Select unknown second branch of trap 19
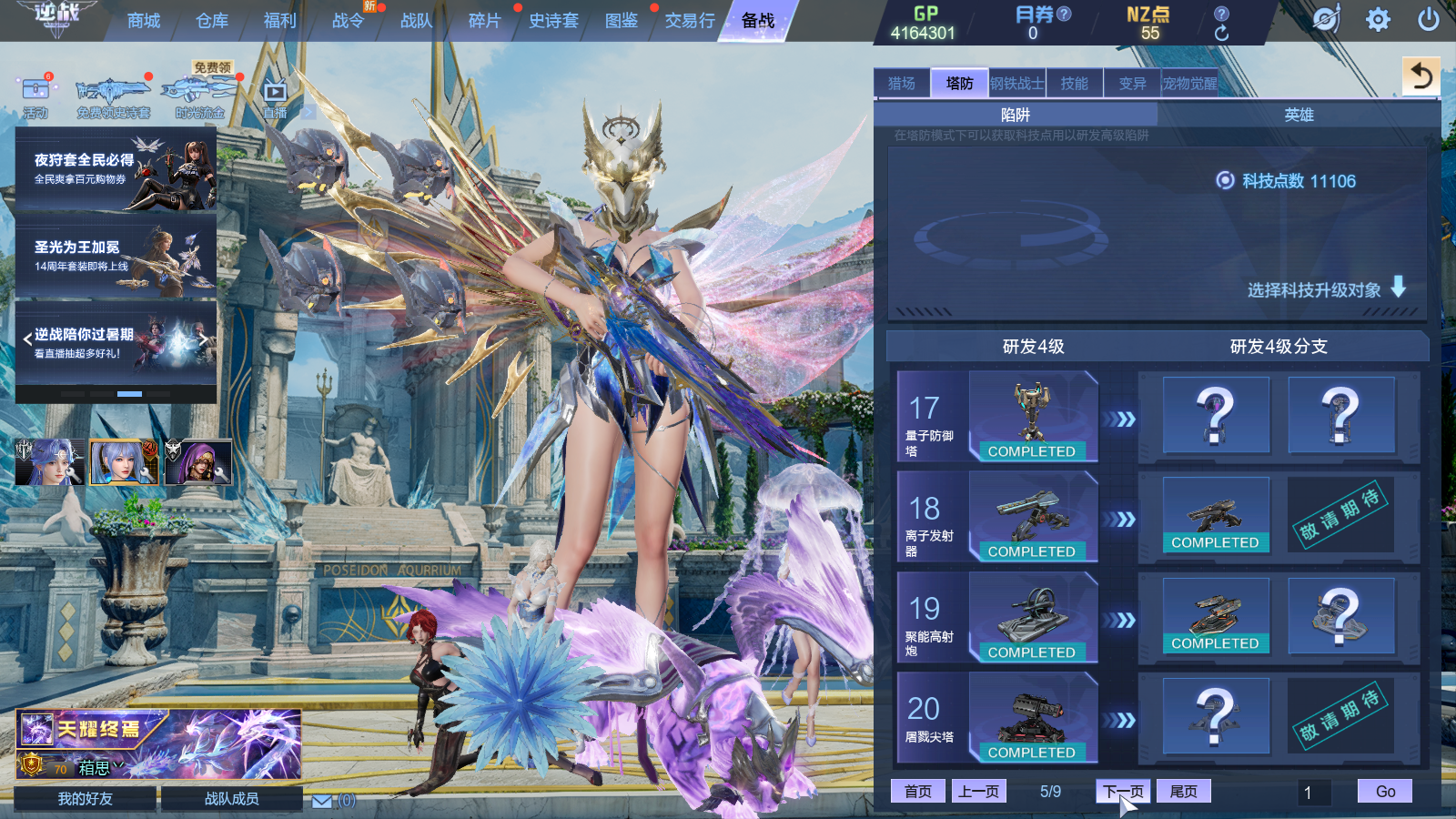Image resolution: width=1456 pixels, height=819 pixels. pos(1341,616)
